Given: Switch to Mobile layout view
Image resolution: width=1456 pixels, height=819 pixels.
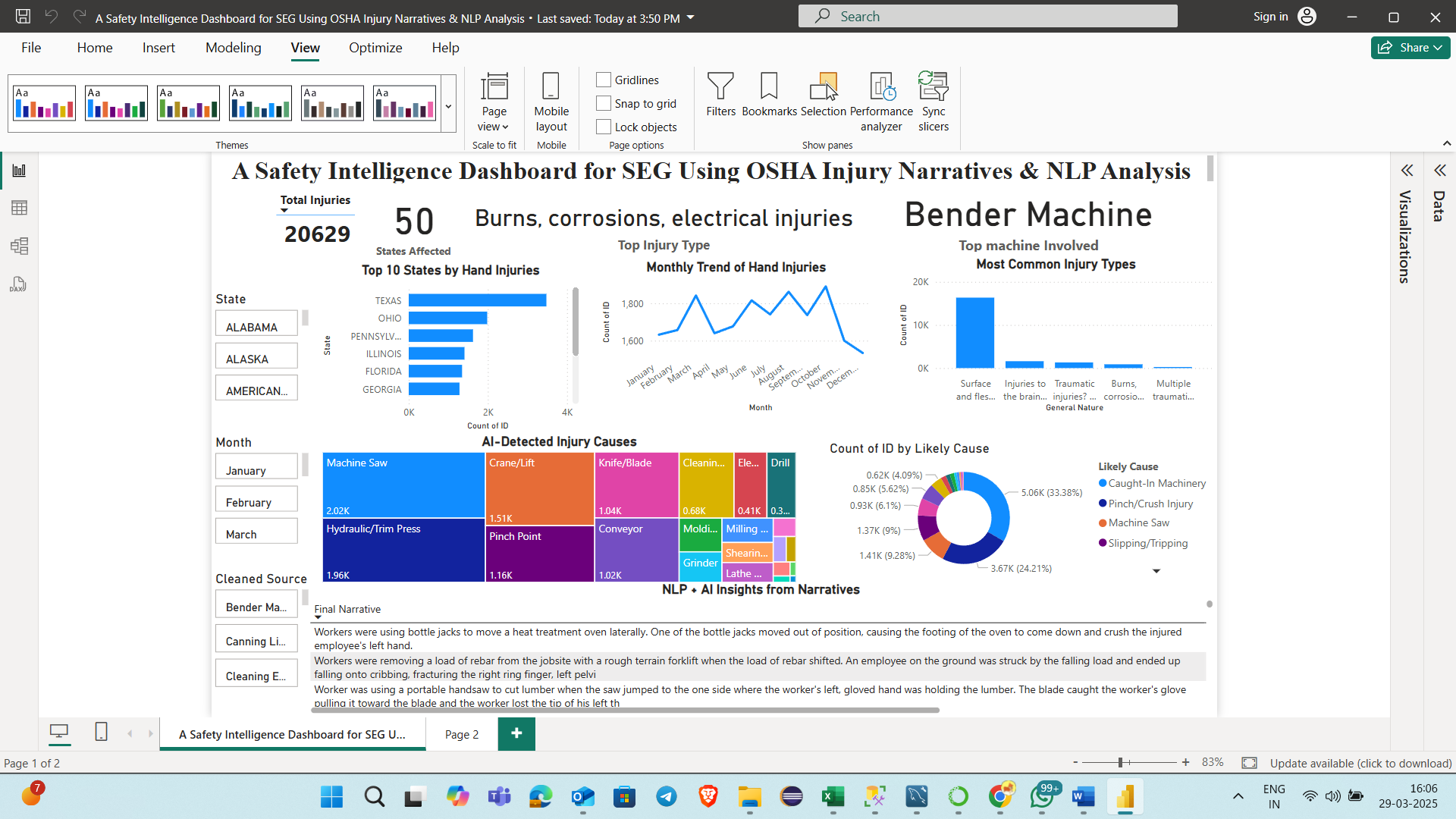Looking at the screenshot, I should point(551,101).
